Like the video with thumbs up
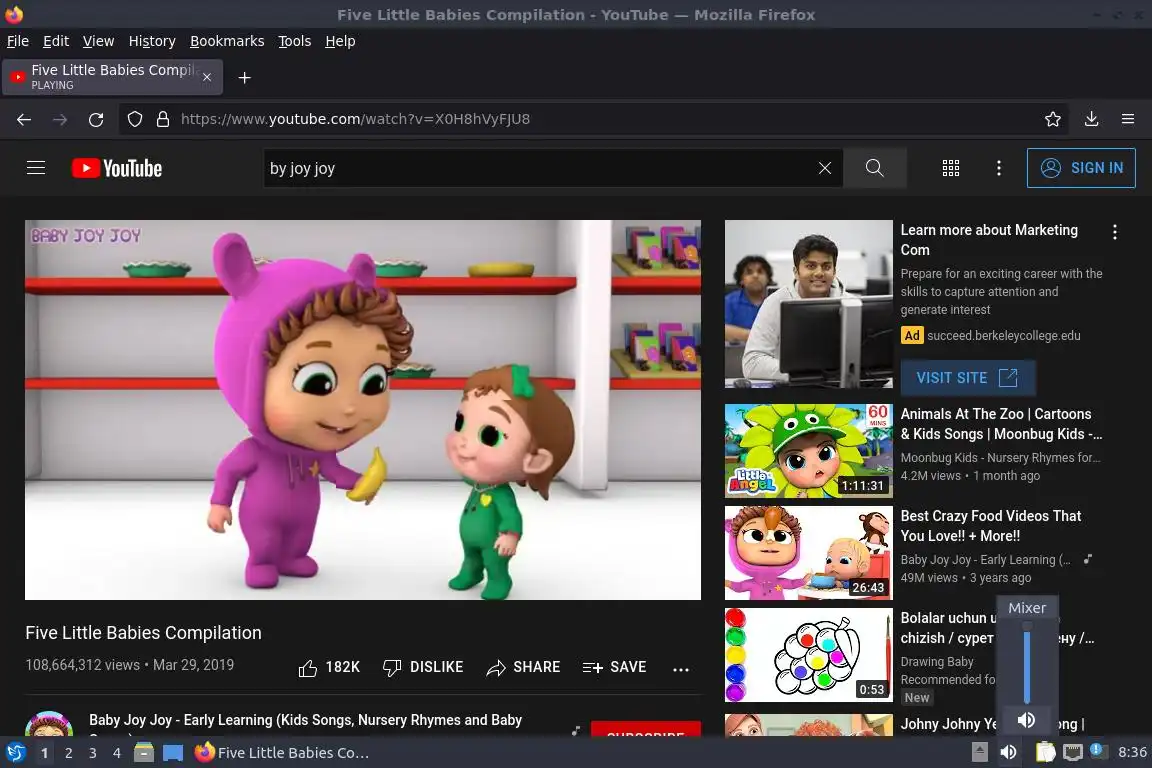 tap(329, 667)
